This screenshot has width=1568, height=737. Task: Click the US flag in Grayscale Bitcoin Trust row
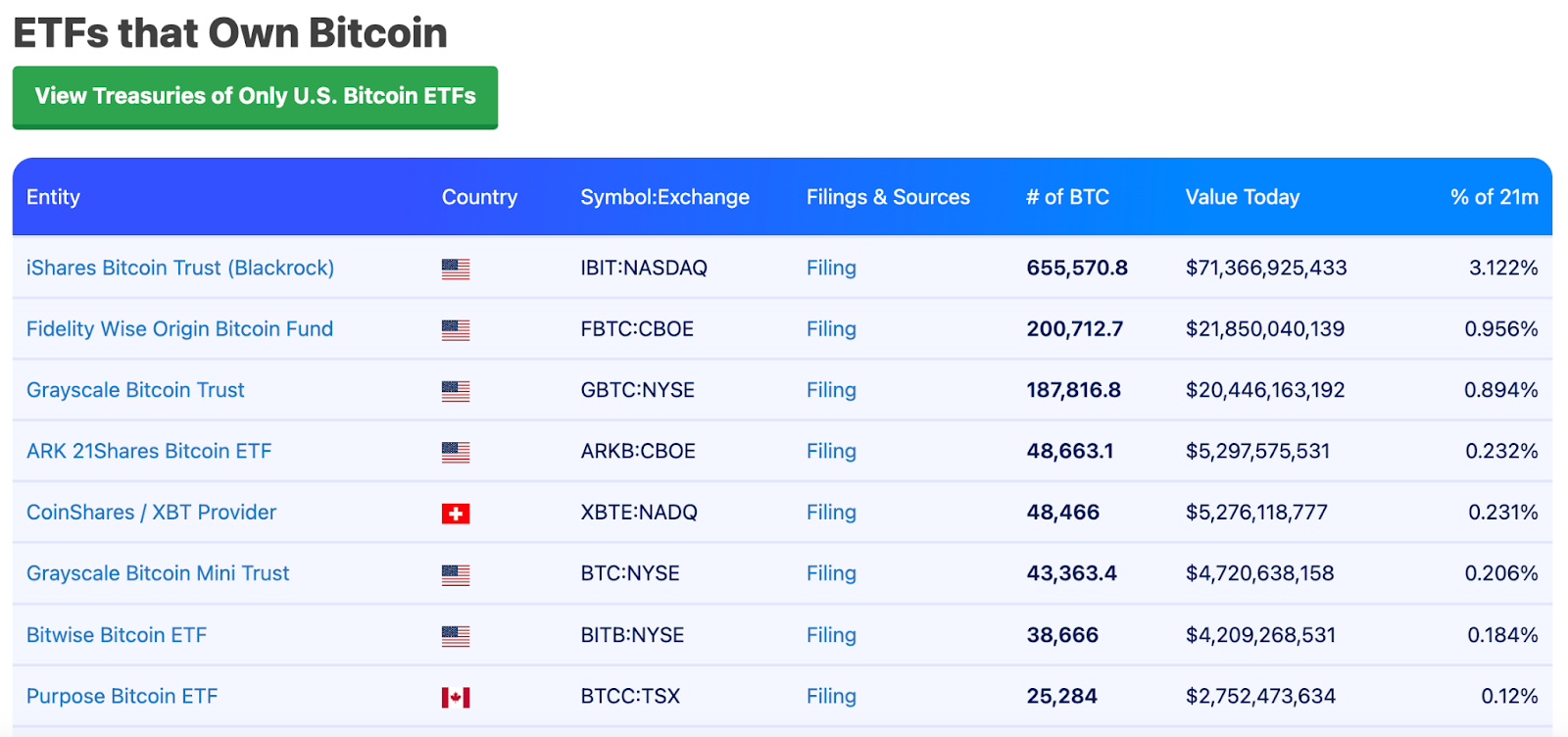pos(456,391)
